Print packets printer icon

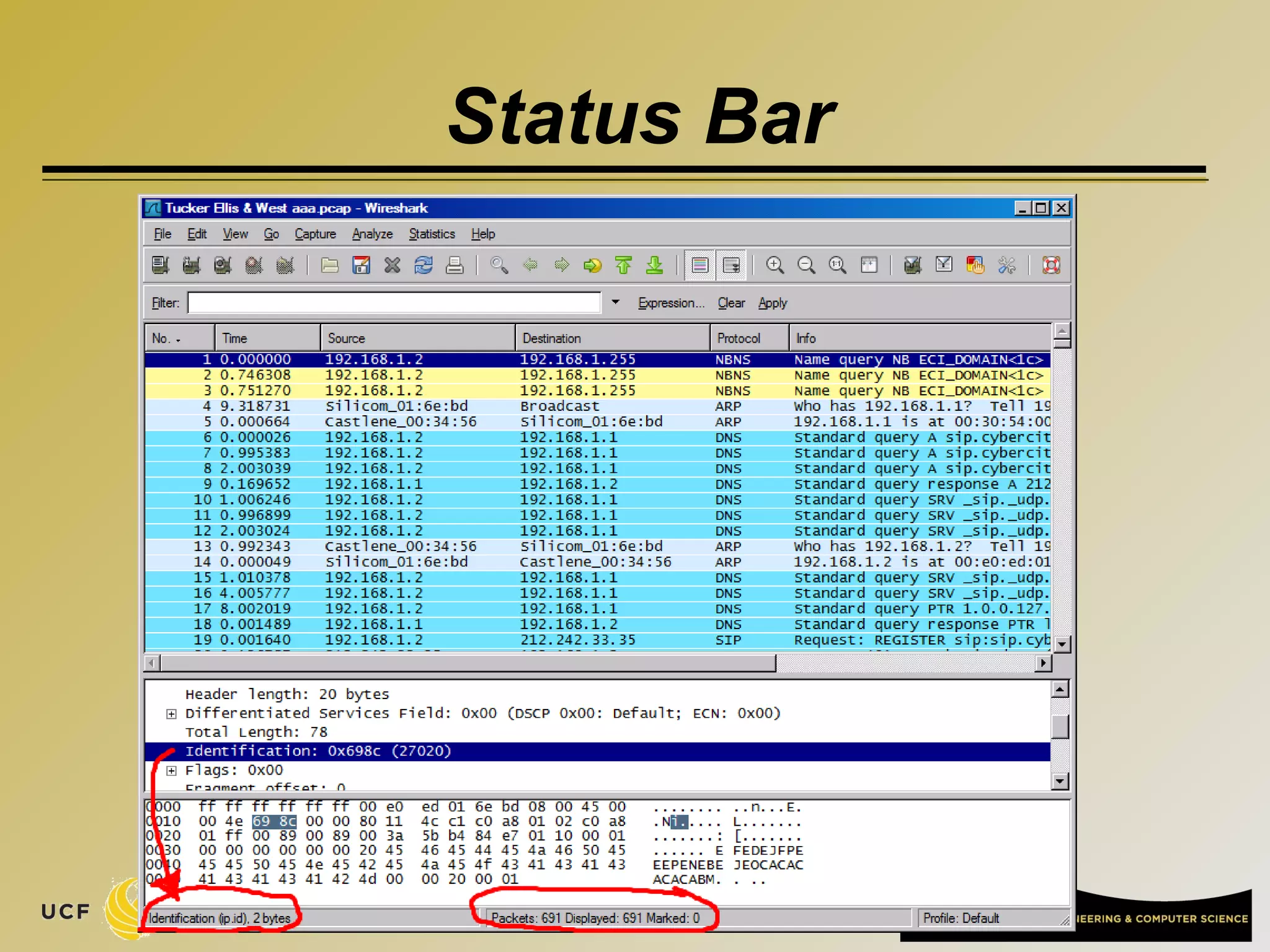point(455,265)
